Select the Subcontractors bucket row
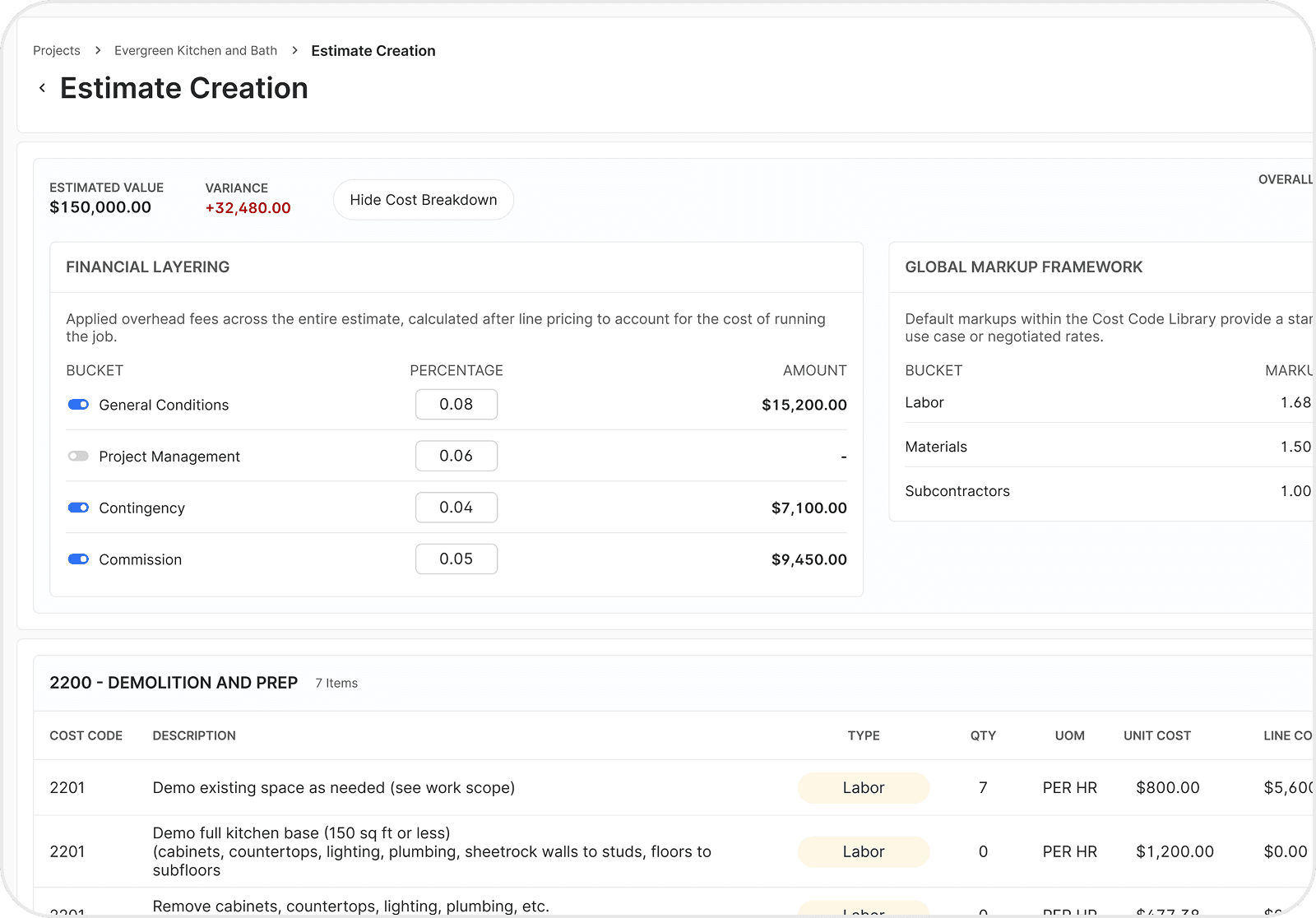The width and height of the screenshot is (1316, 918). pyautogui.click(x=957, y=492)
